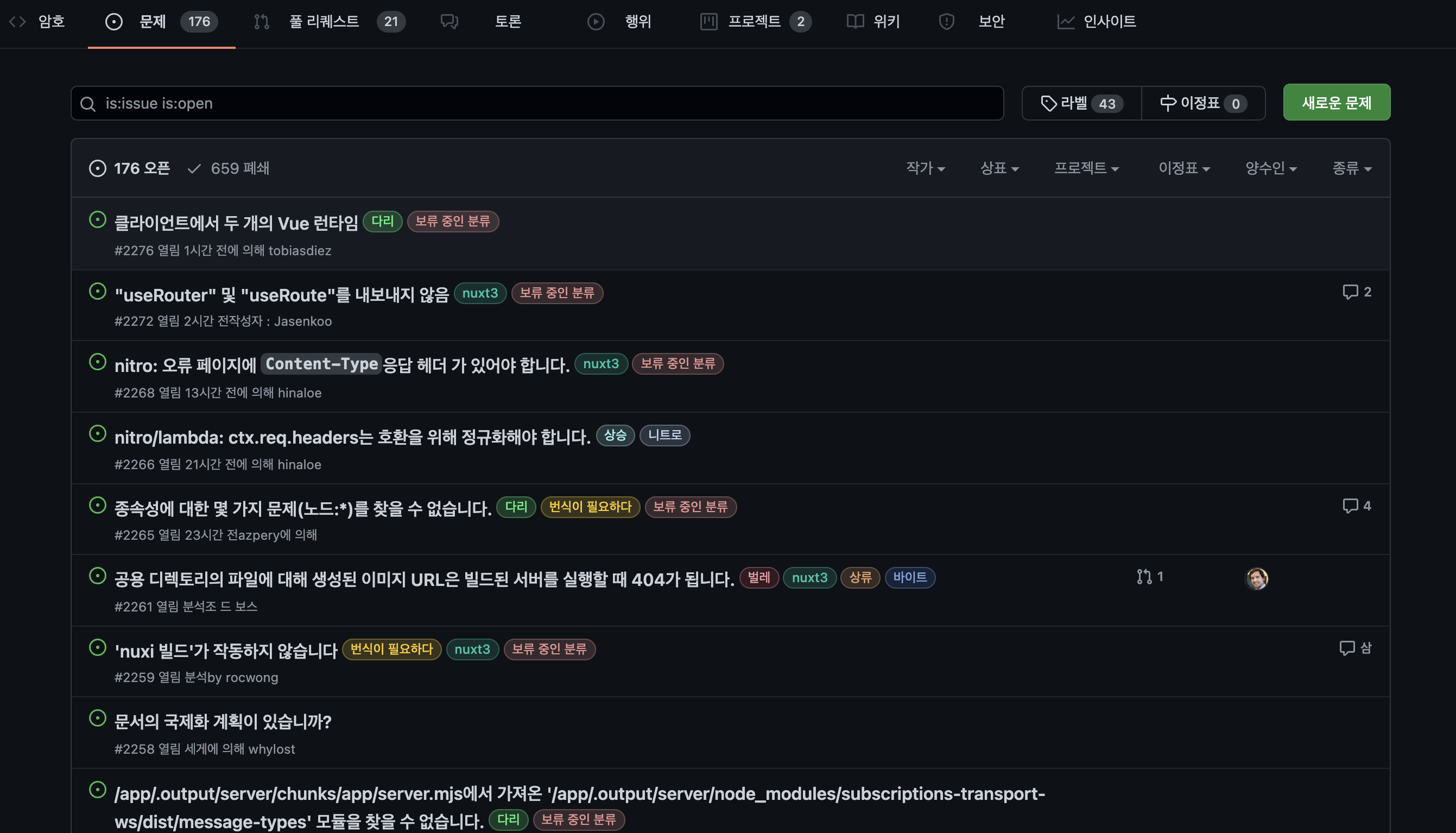Click the 새로운 문제 new issue button
Screen dimensions: 1456x833
point(1336,103)
